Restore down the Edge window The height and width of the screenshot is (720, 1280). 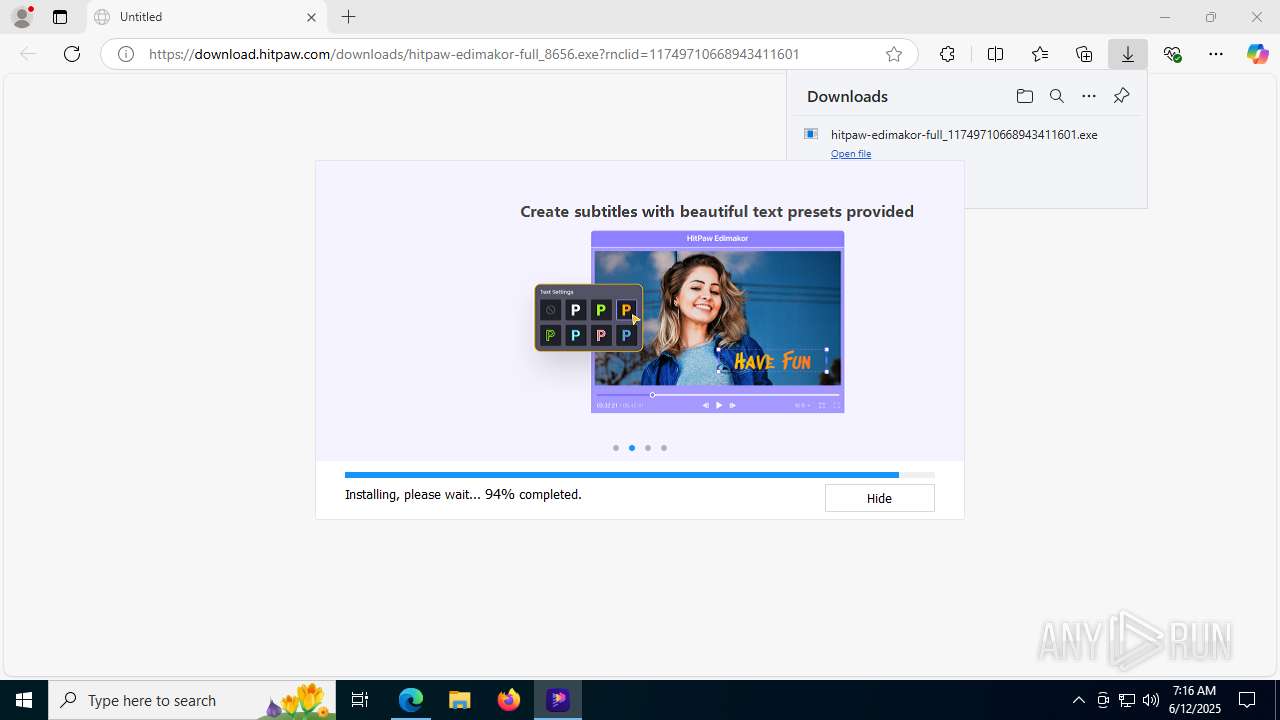(1211, 17)
